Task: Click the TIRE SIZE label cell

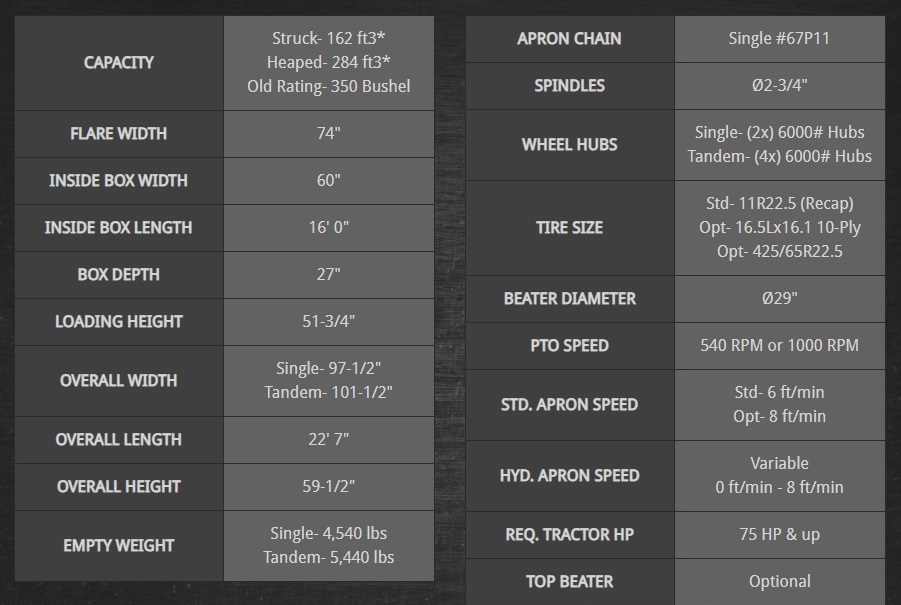Action: pos(569,228)
